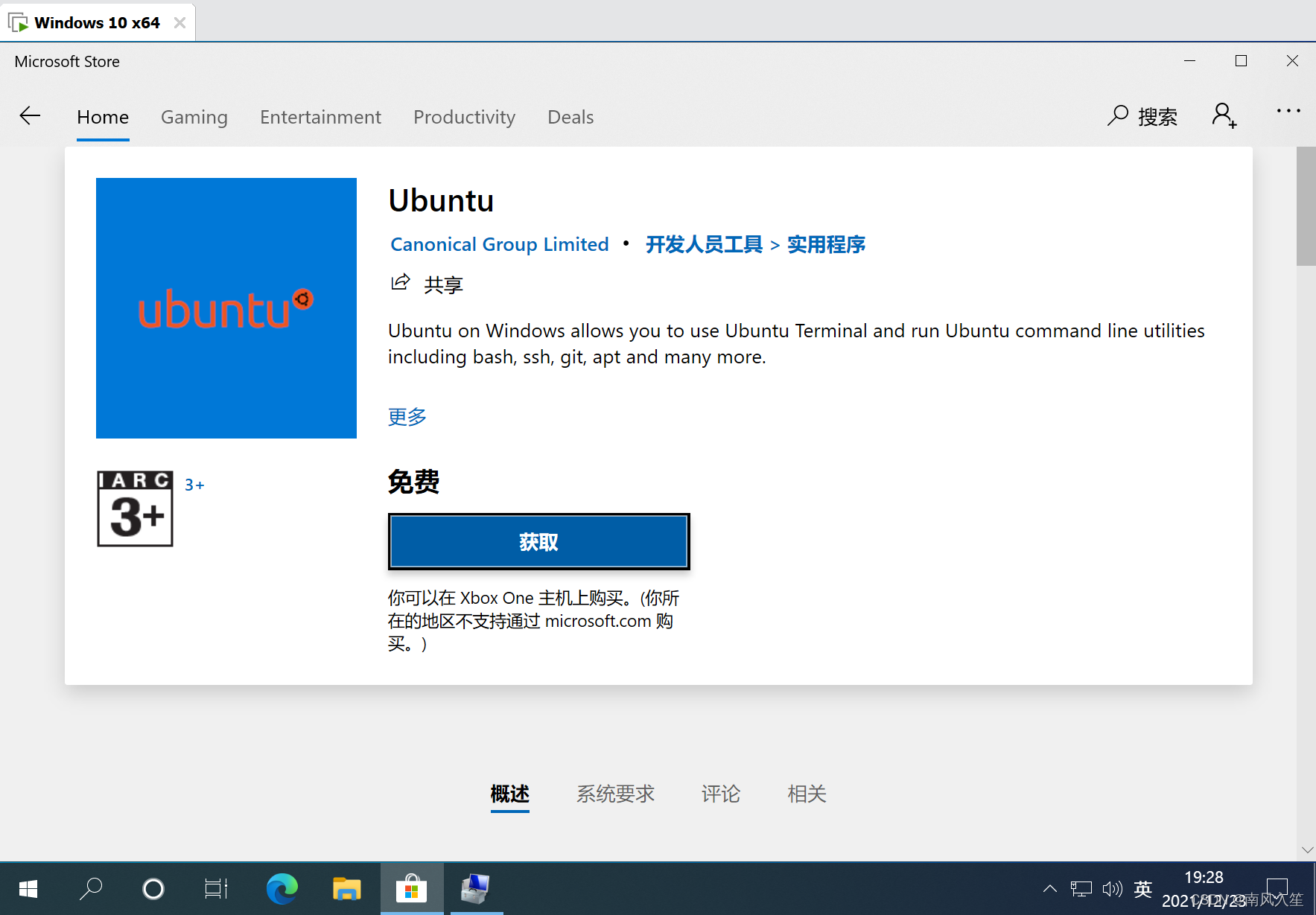This screenshot has width=1316, height=915.
Task: Select the Windows 10 x64 VM tab
Action: tap(98, 23)
